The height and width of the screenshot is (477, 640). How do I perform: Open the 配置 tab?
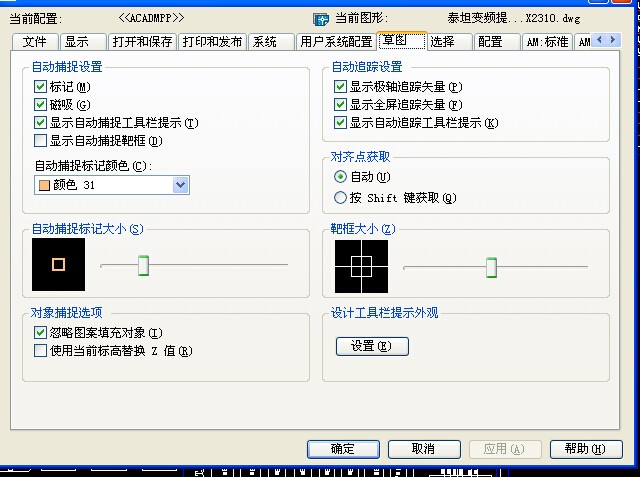(x=497, y=42)
